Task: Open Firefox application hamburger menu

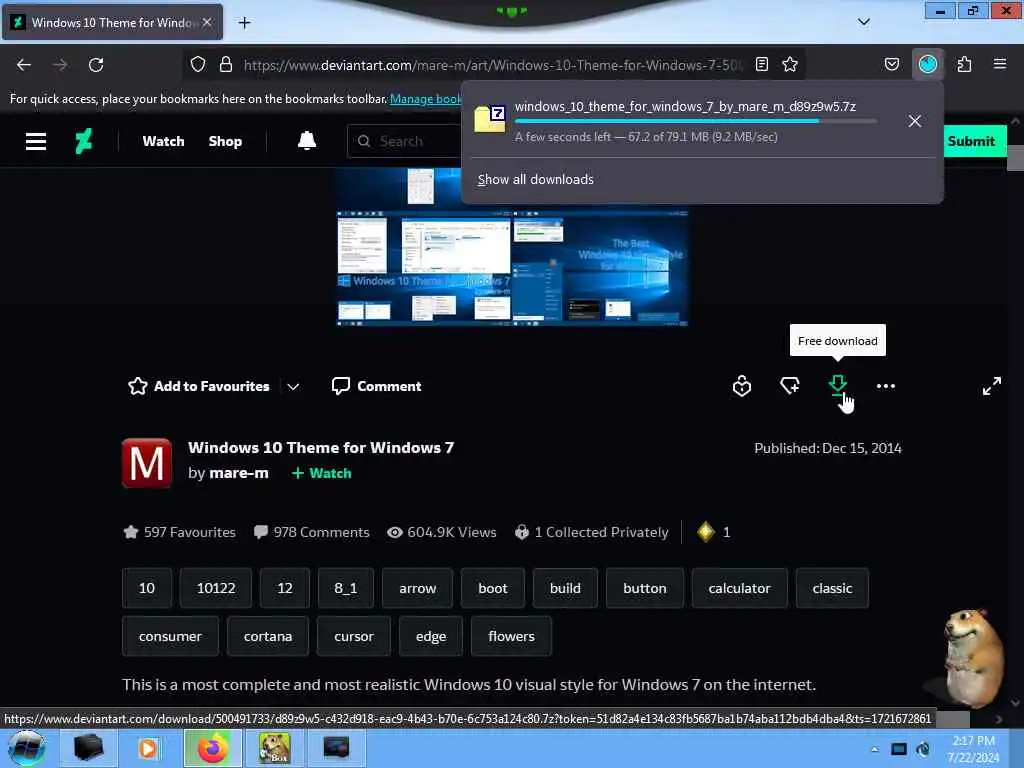Action: pyautogui.click(x=1000, y=64)
